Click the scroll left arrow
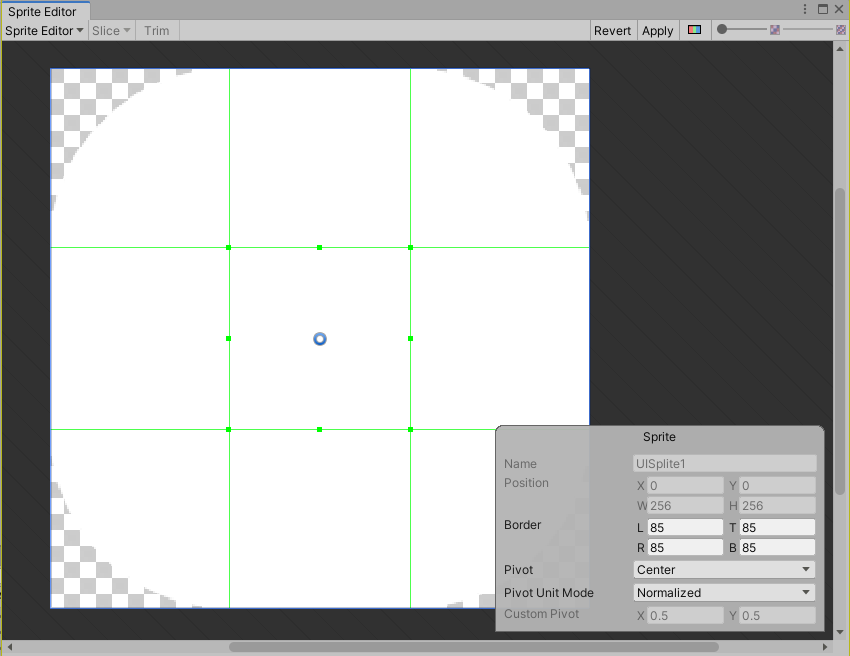This screenshot has height=656, width=850. click(x=10, y=647)
